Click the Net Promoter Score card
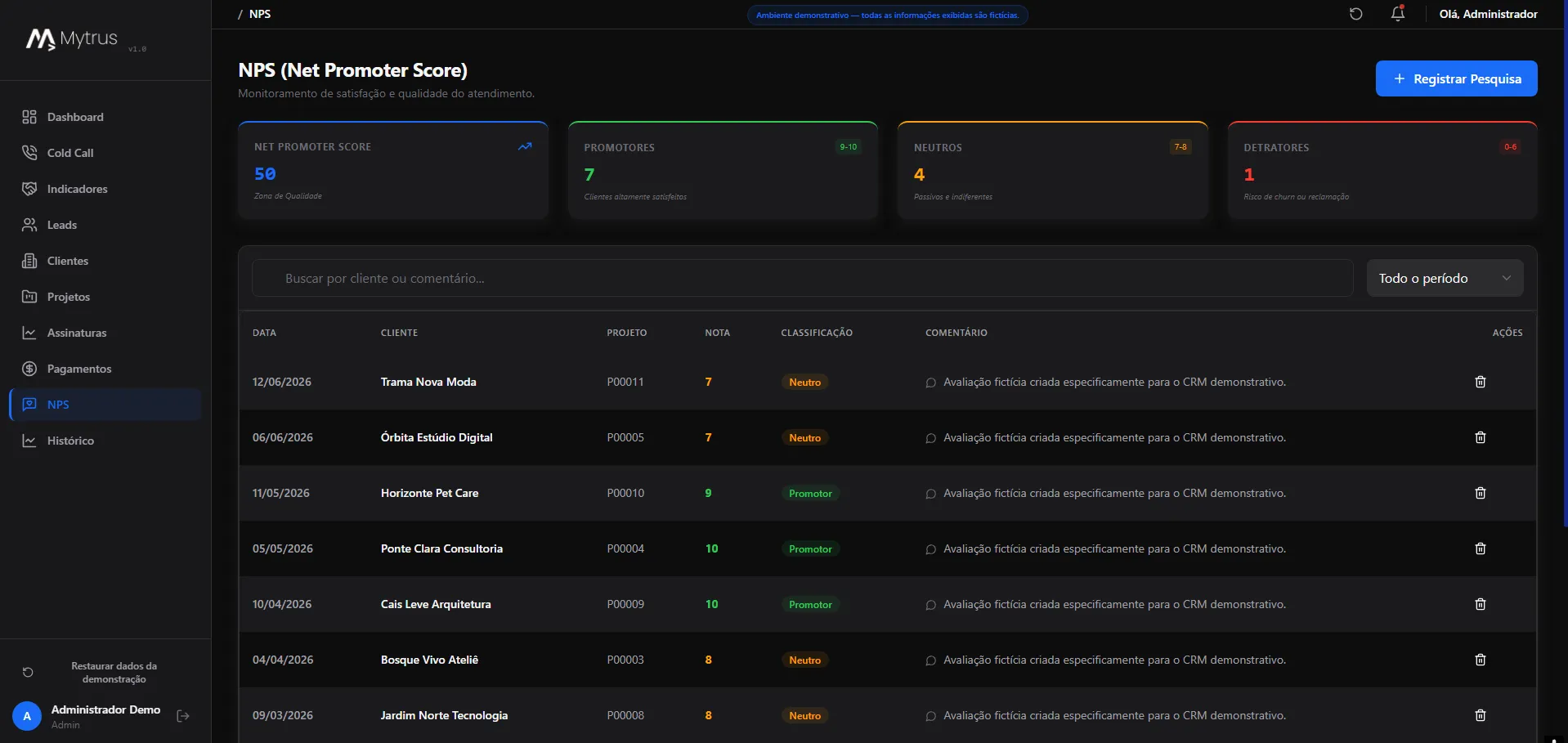 393,170
